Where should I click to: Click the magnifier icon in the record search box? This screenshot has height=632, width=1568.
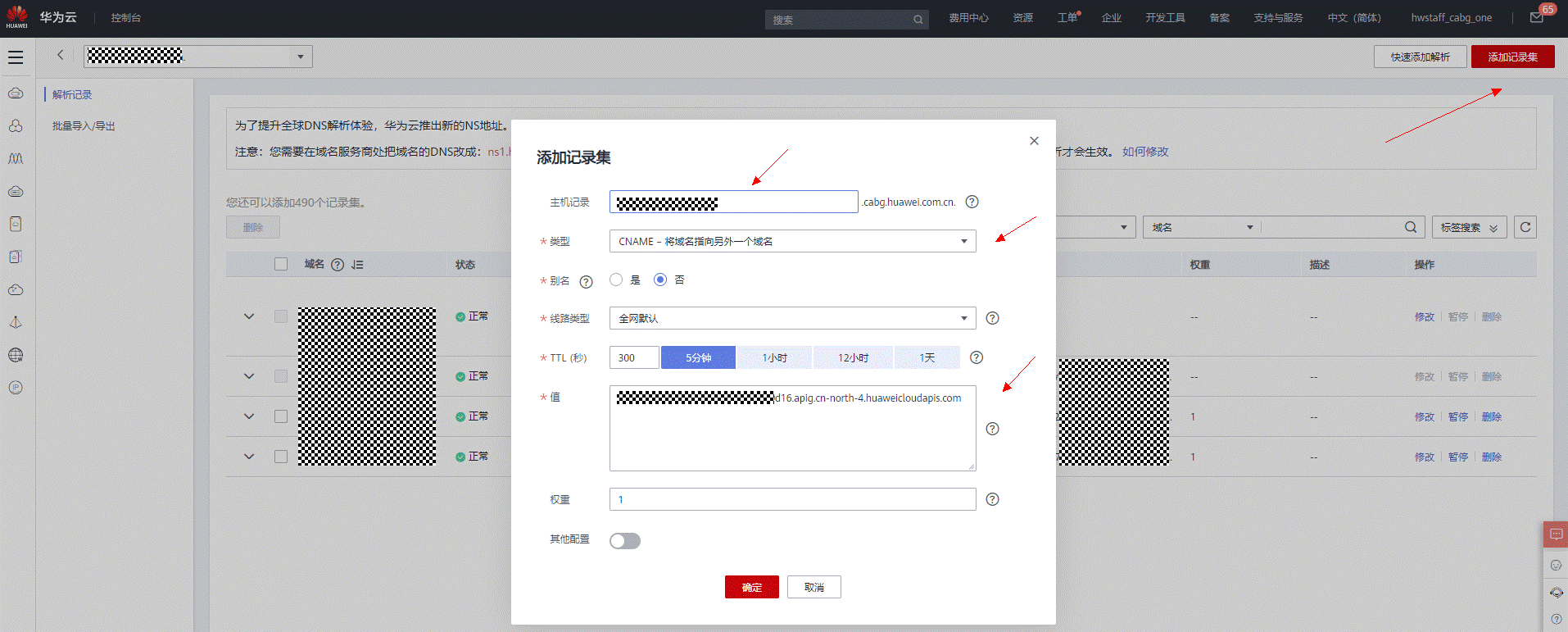pos(1411,227)
